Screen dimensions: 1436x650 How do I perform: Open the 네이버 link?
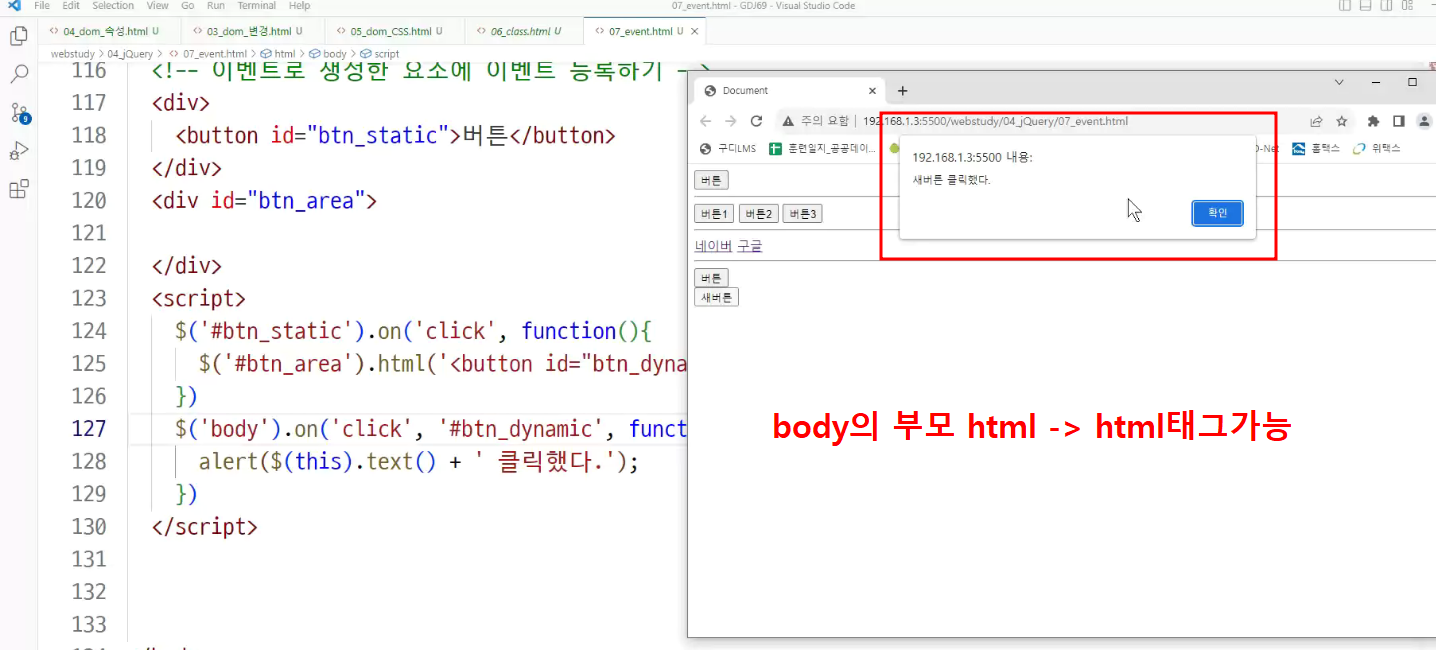click(x=714, y=246)
